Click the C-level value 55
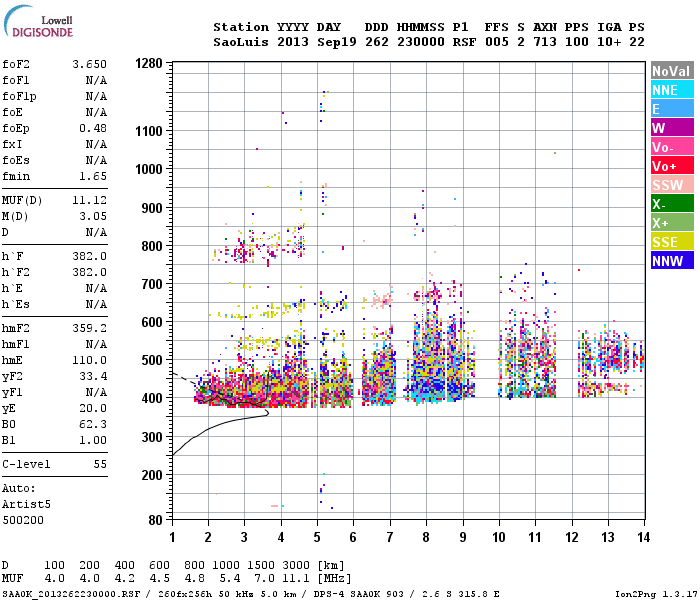The width and height of the screenshot is (700, 600). [100, 464]
